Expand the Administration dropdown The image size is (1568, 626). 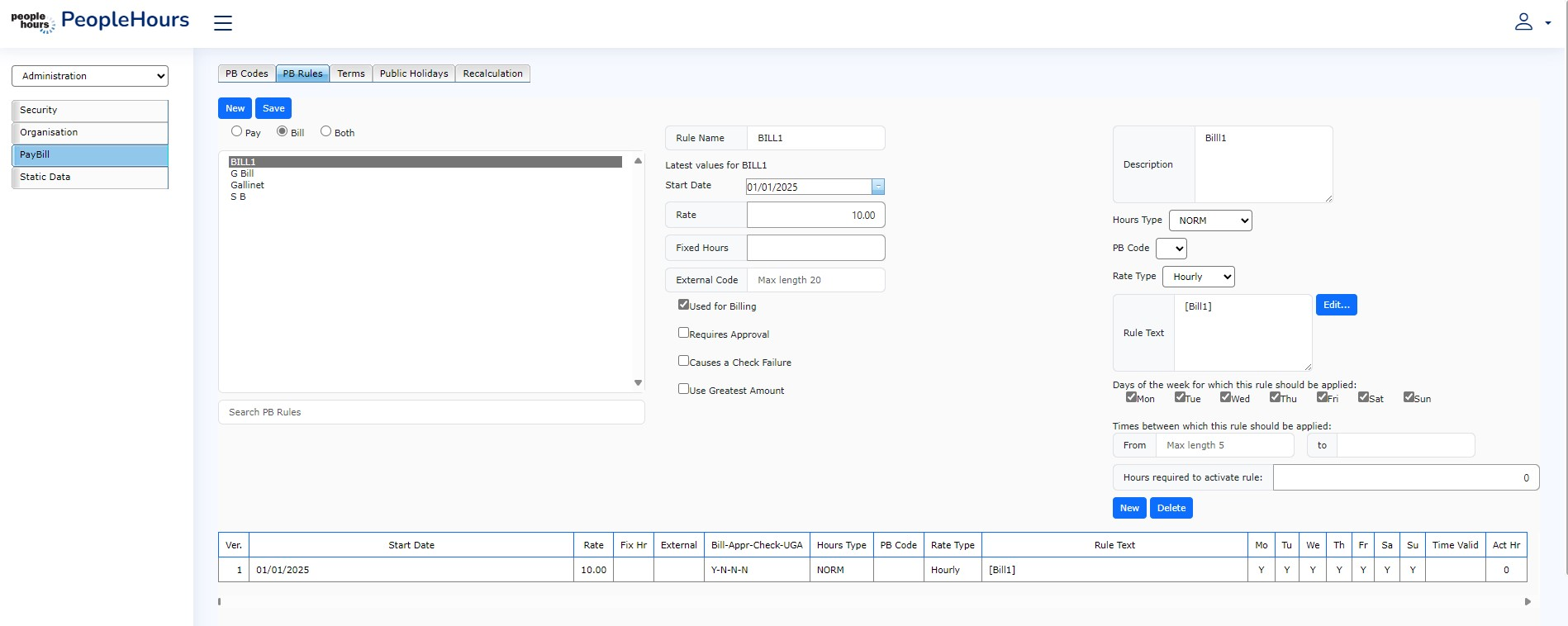pyautogui.click(x=90, y=76)
